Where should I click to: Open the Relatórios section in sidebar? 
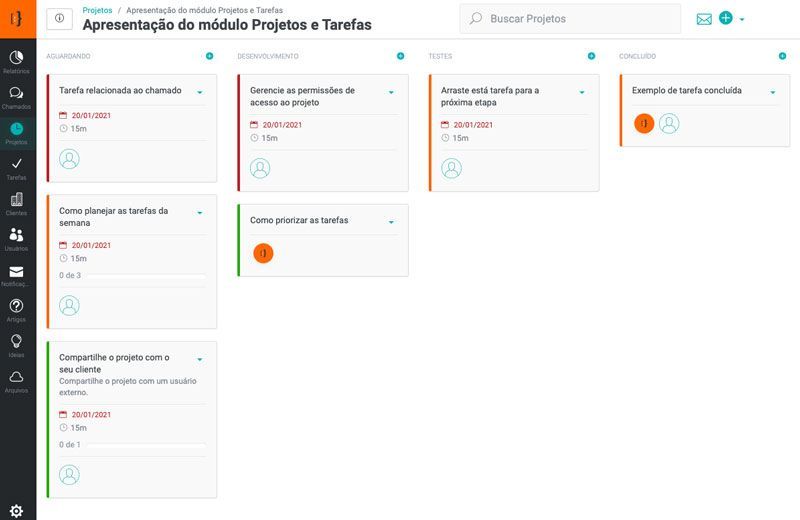tap(17, 60)
